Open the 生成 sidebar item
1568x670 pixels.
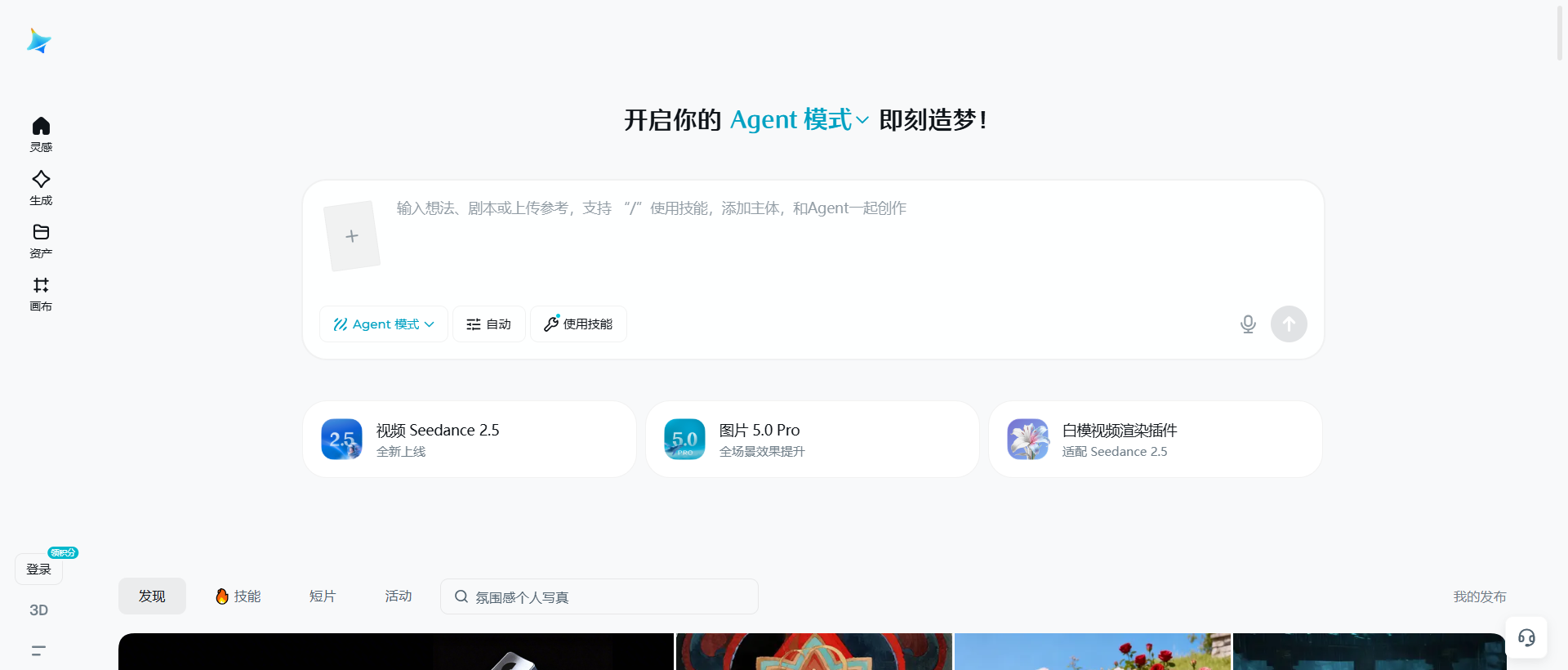[41, 188]
